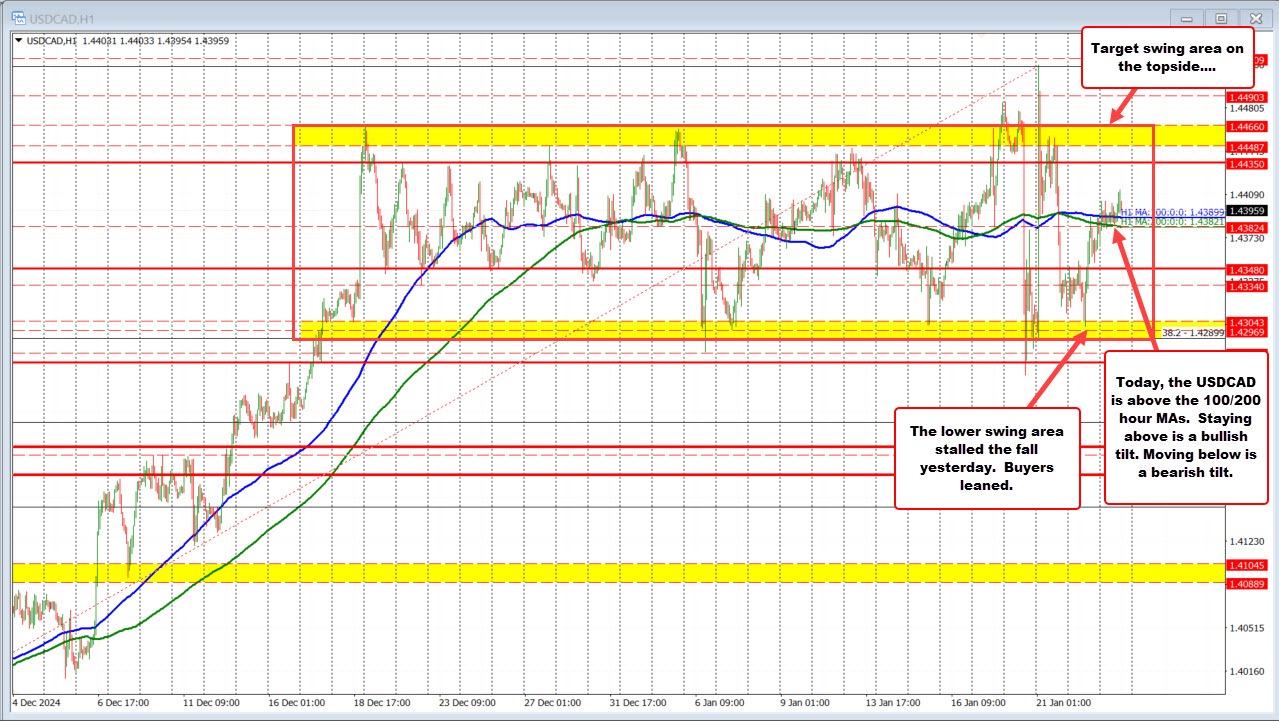Expand the USDCAD,H1 quote dropdown triangle
The width and height of the screenshot is (1279, 721).
tap(17, 41)
